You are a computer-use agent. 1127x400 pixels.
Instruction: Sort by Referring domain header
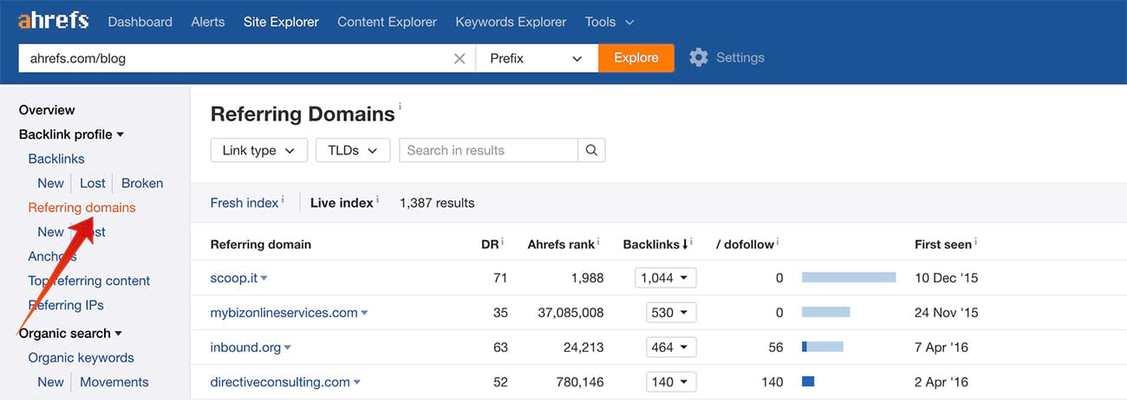(261, 244)
